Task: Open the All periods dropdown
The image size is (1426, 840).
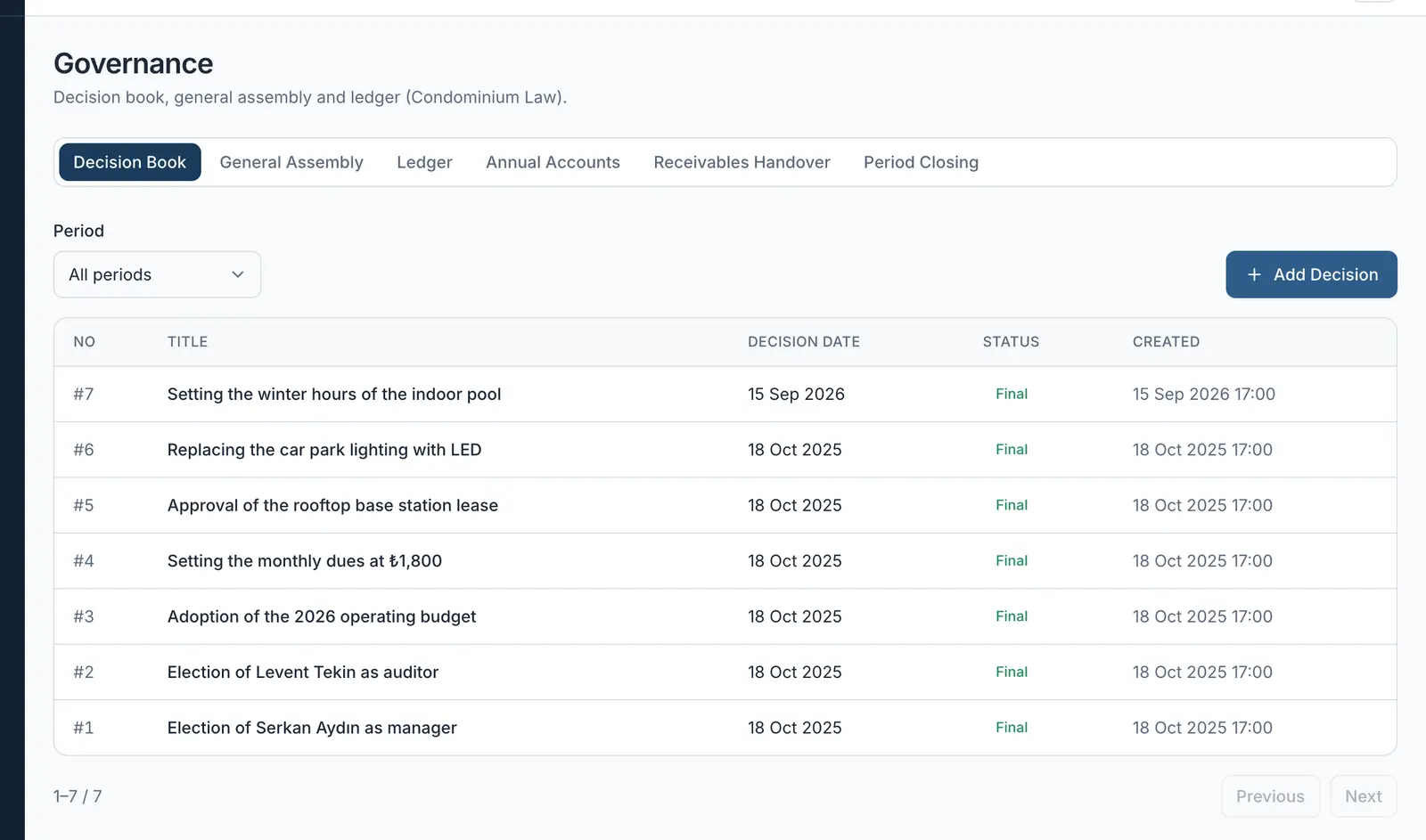Action: [x=157, y=274]
